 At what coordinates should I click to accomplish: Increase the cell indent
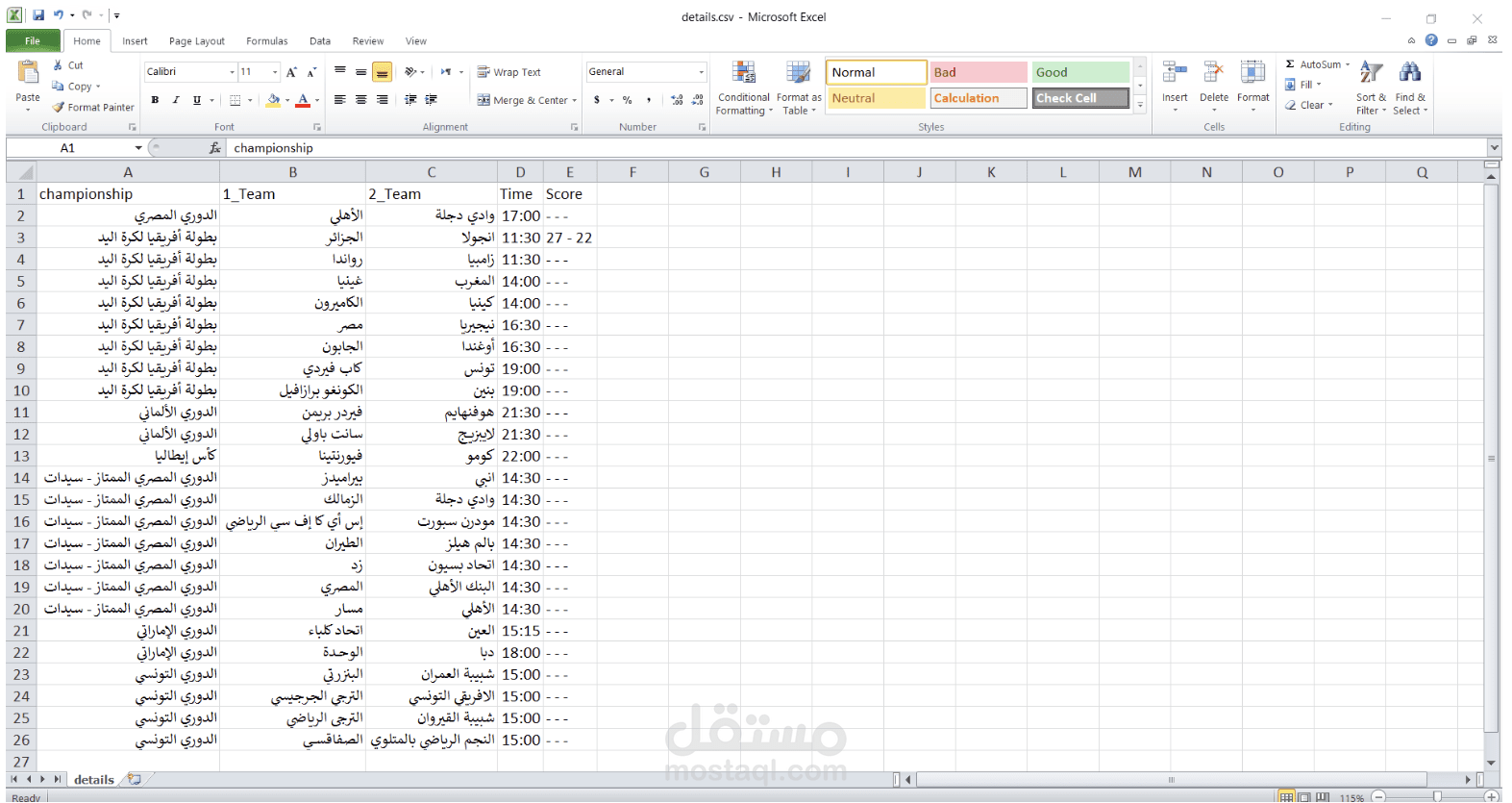[432, 100]
